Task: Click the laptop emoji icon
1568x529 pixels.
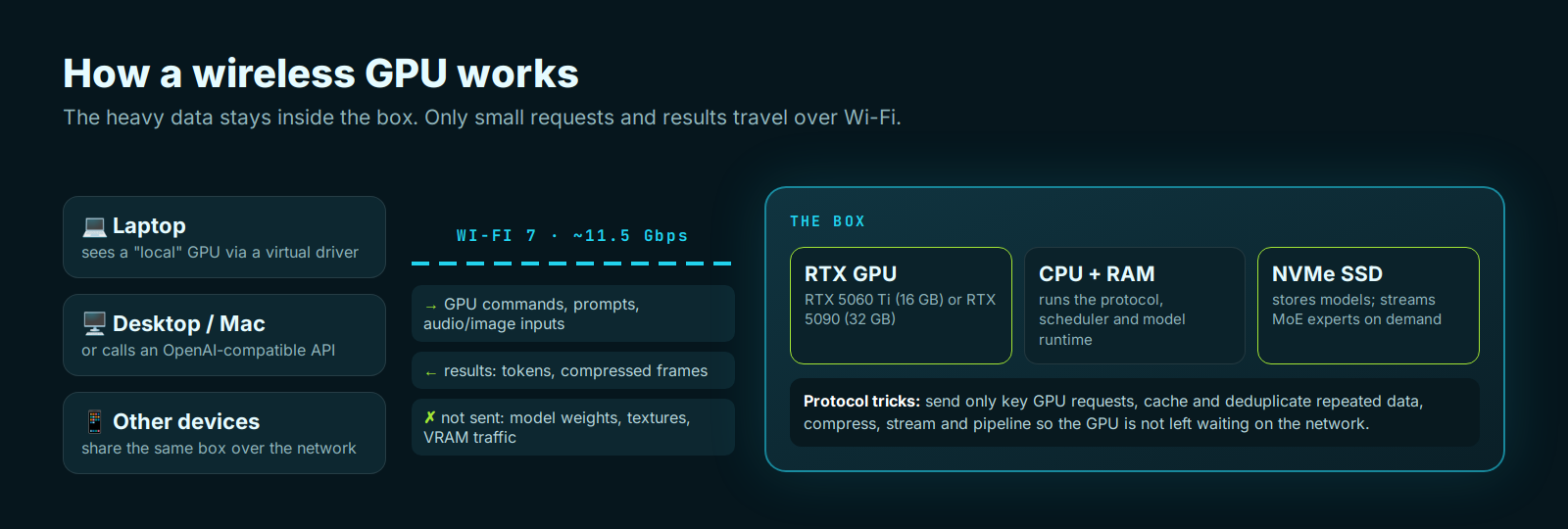Action: [x=94, y=226]
